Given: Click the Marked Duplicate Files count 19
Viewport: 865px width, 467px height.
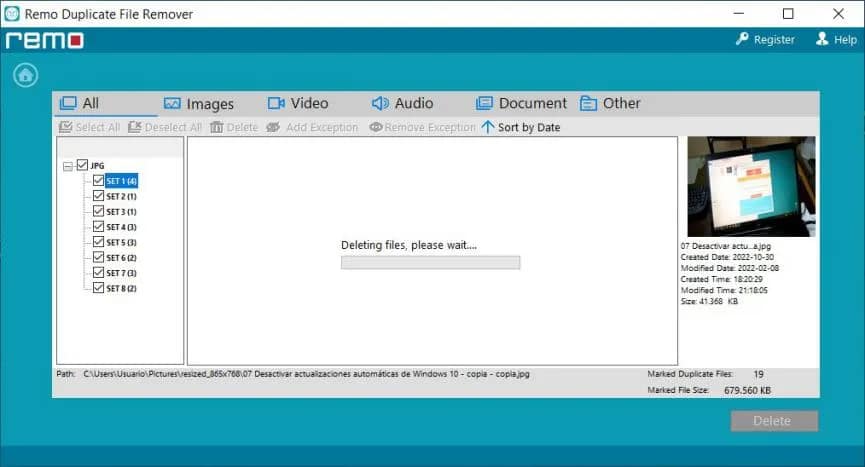Looking at the screenshot, I should pos(759,374).
